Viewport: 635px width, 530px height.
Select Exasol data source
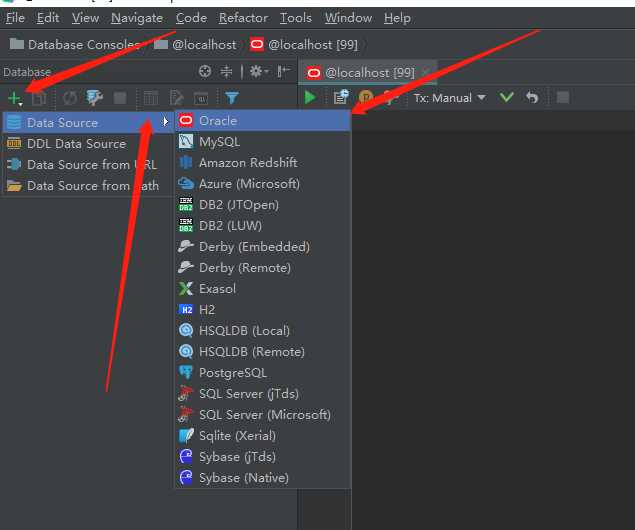click(263, 289)
